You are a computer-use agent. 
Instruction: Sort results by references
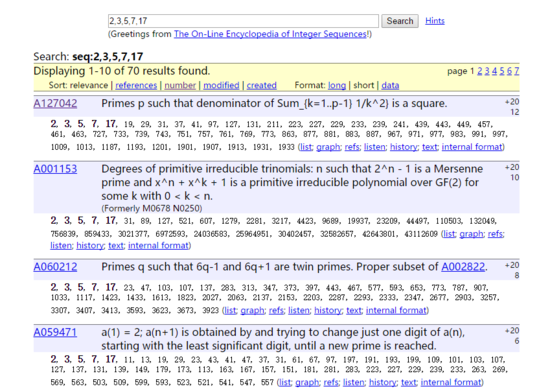pos(136,85)
